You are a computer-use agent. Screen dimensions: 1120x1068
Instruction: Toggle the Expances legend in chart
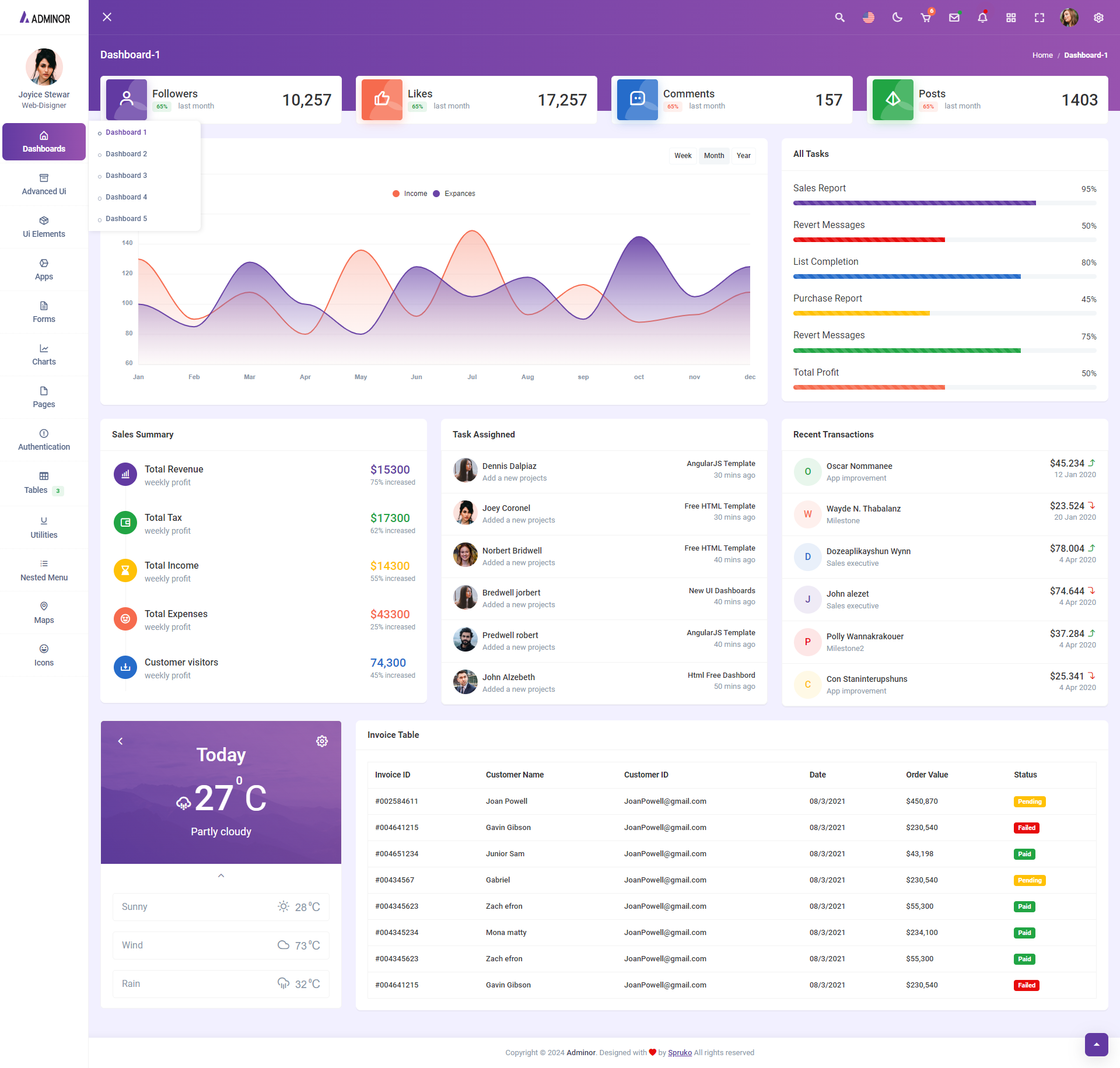(x=454, y=194)
